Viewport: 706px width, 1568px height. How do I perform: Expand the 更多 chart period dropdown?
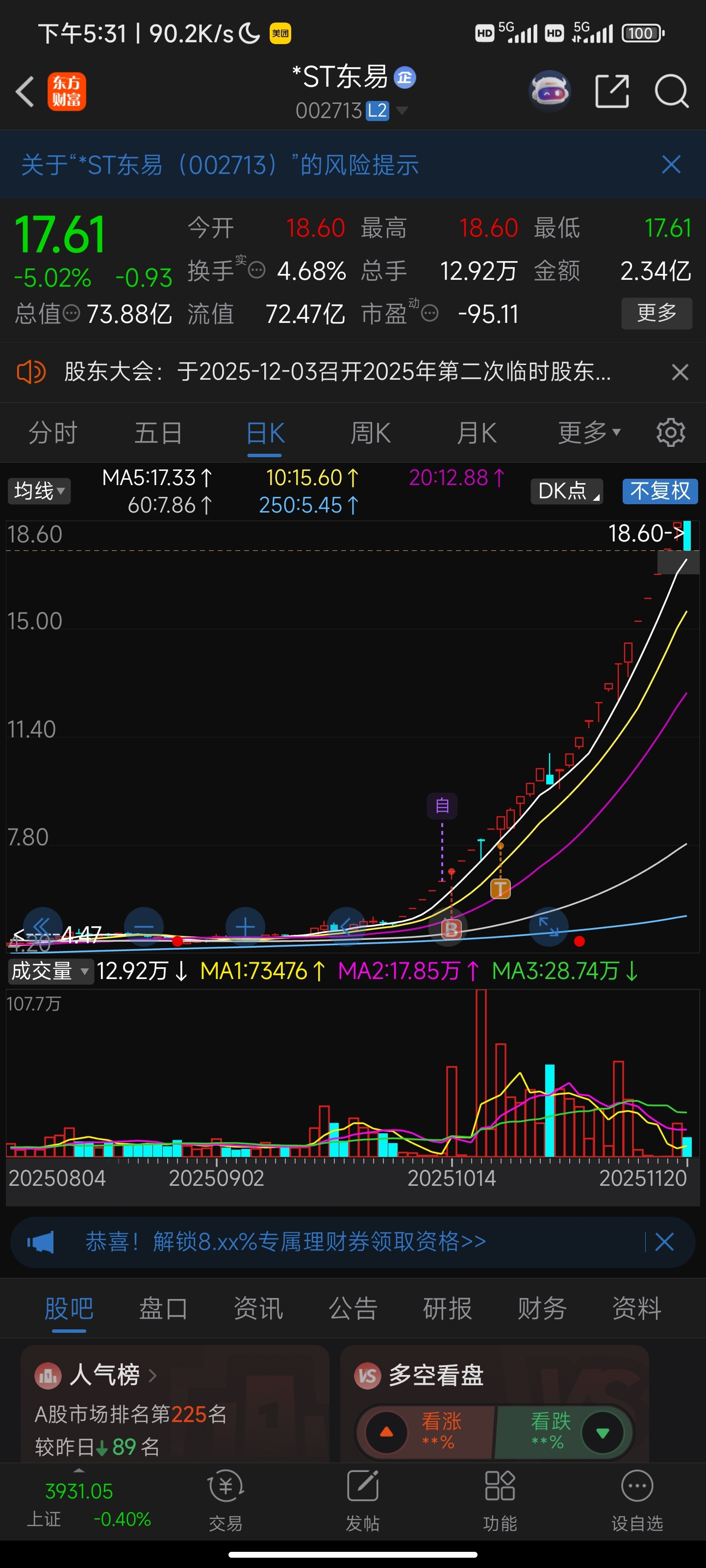tap(590, 433)
